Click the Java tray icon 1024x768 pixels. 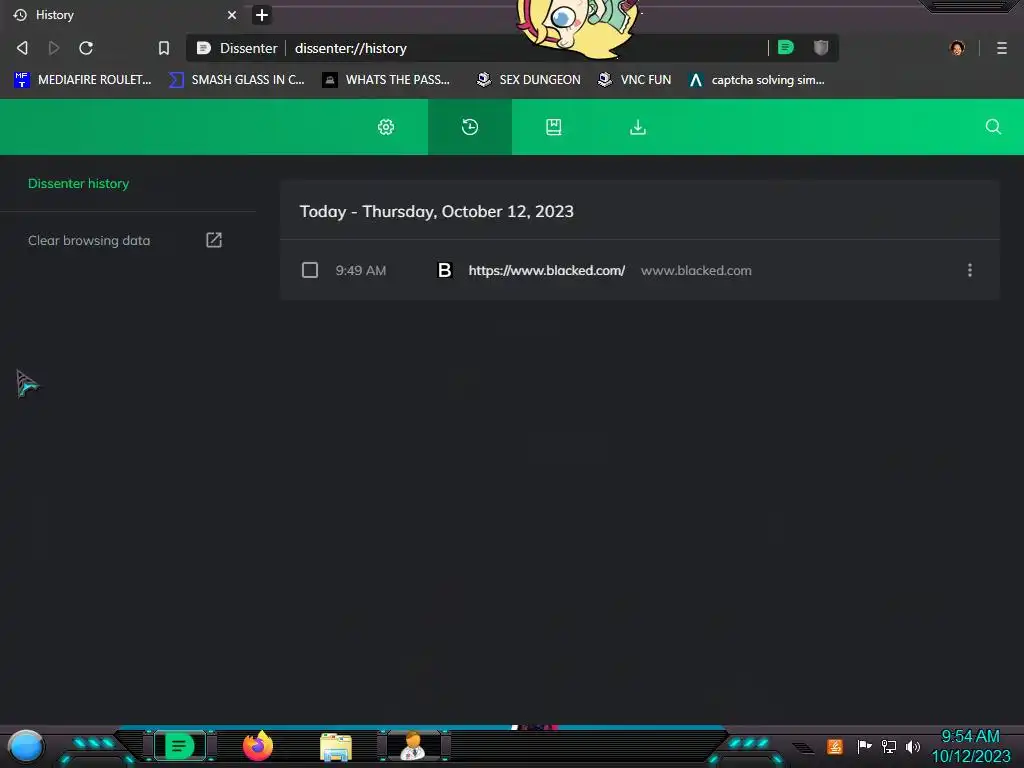835,746
